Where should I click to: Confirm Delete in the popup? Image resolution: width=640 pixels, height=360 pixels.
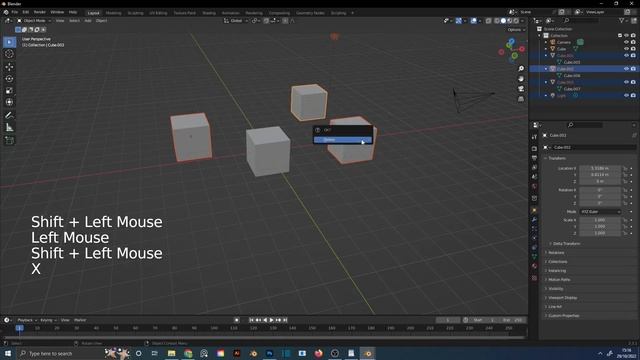(x=343, y=140)
